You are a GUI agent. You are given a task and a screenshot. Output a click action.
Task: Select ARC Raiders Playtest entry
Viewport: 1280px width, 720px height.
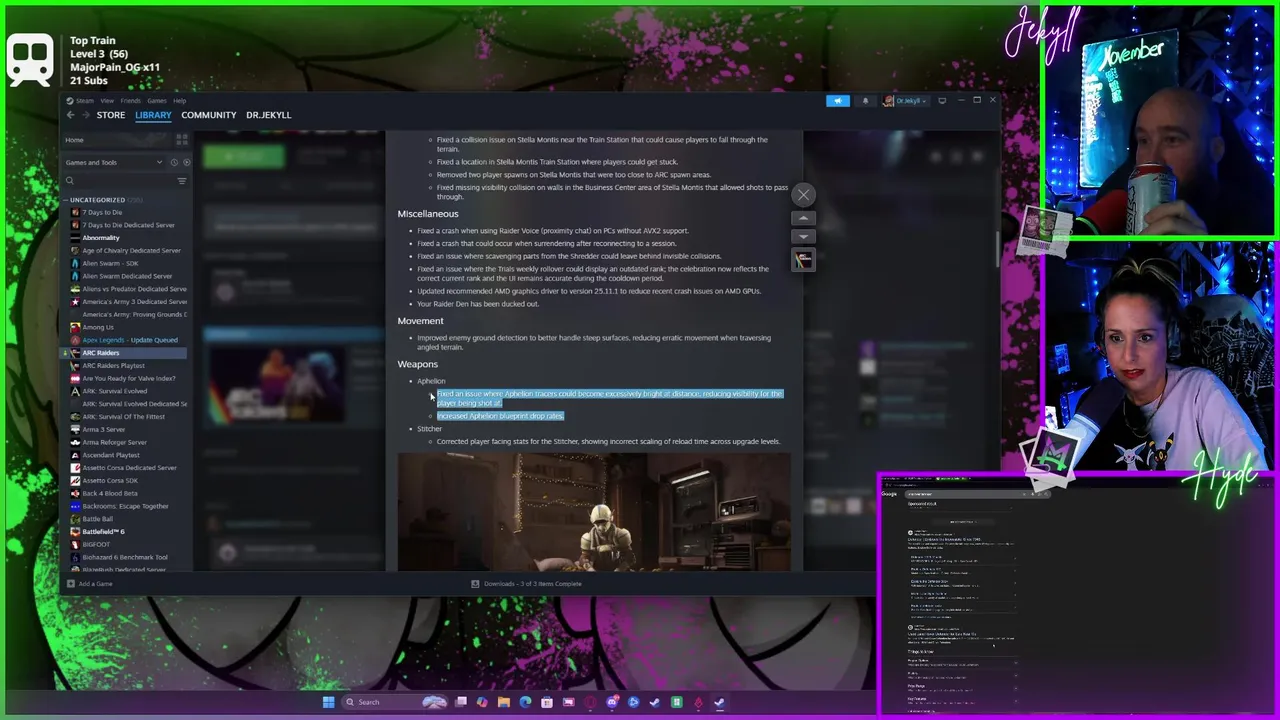pos(113,366)
